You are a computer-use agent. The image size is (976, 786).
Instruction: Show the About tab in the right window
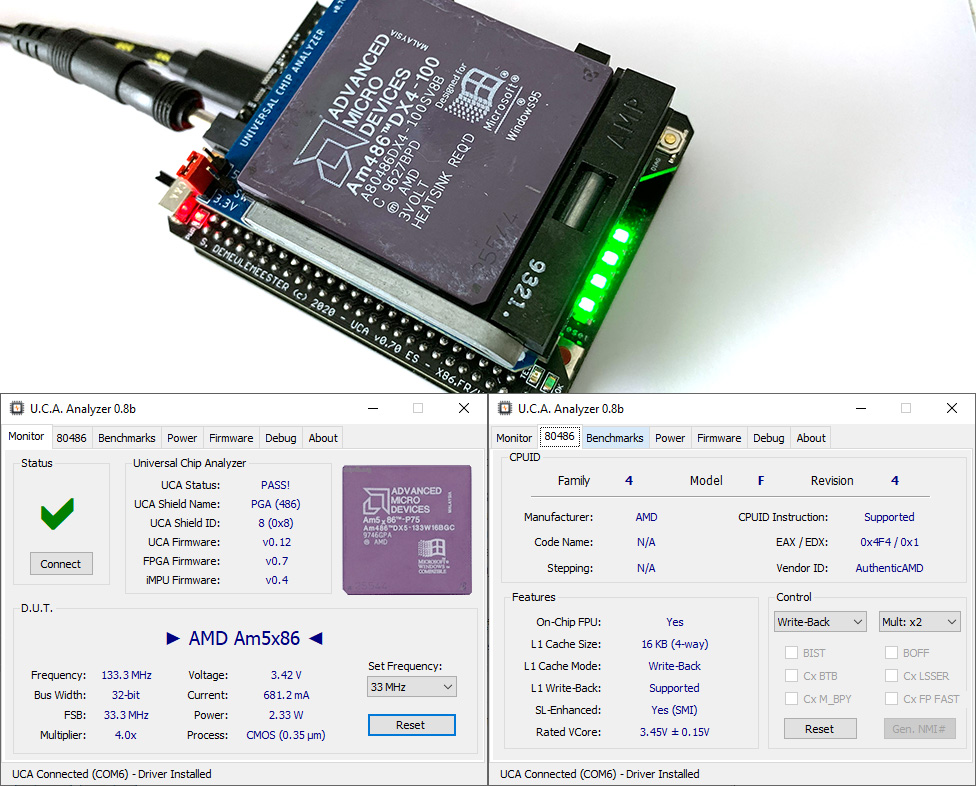click(x=811, y=438)
